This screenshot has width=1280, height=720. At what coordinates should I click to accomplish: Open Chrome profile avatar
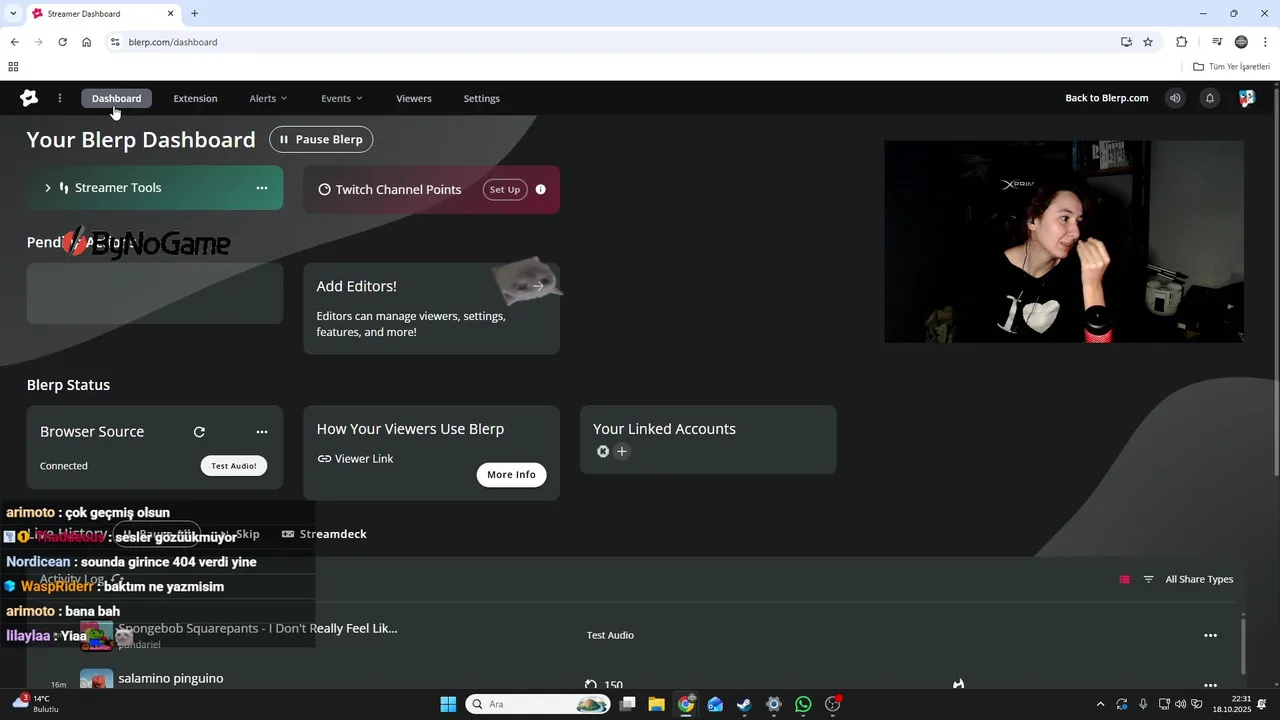1241,42
